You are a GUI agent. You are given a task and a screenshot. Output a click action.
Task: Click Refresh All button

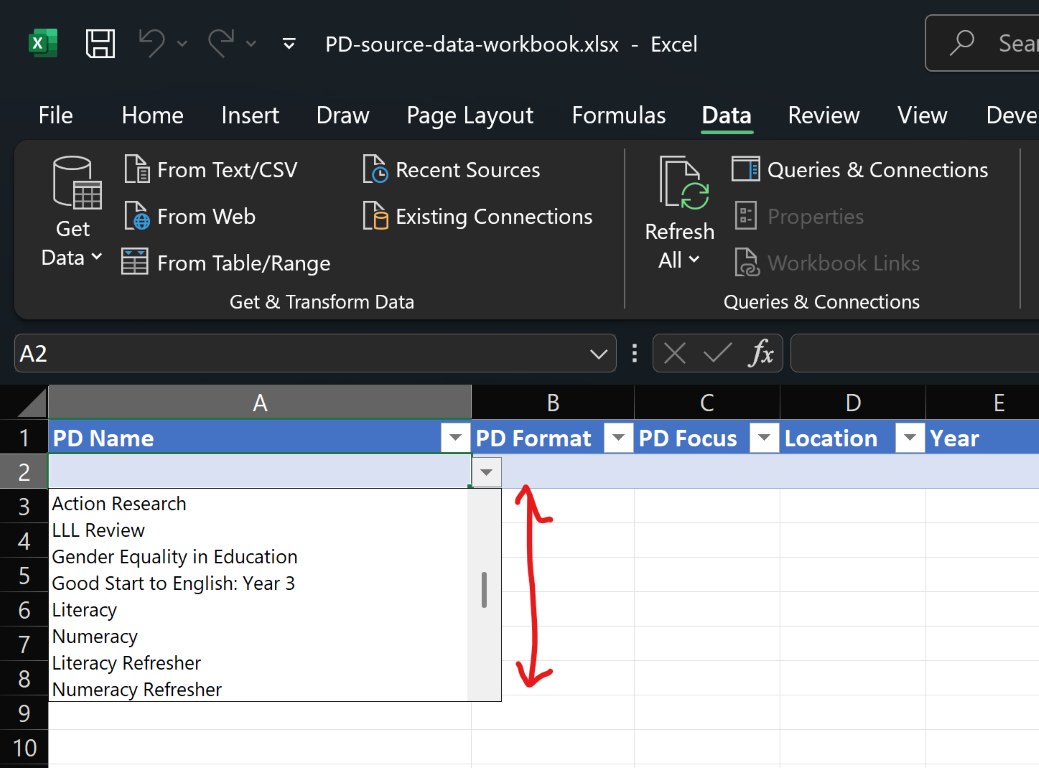[679, 214]
